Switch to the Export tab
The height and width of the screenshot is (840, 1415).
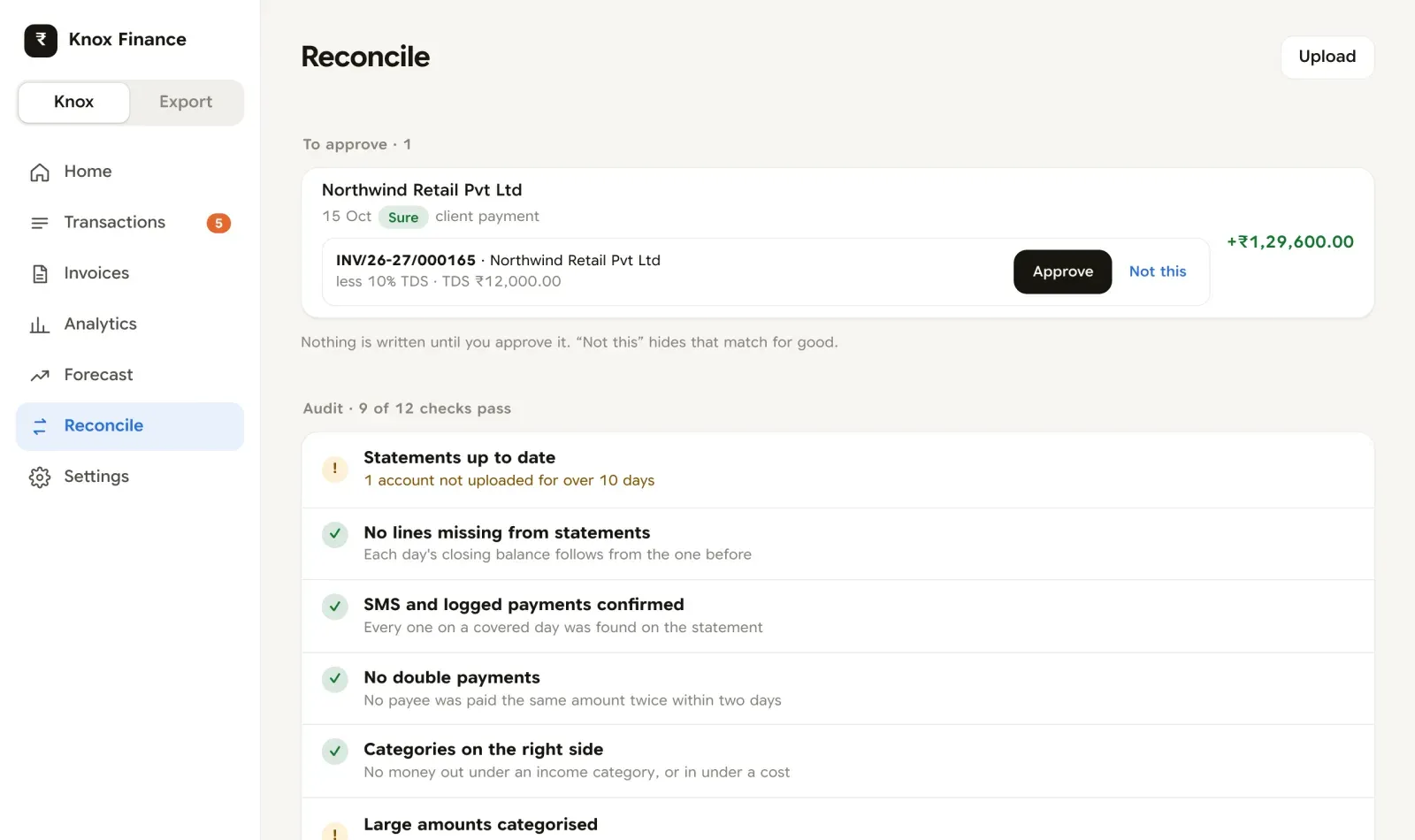186,102
